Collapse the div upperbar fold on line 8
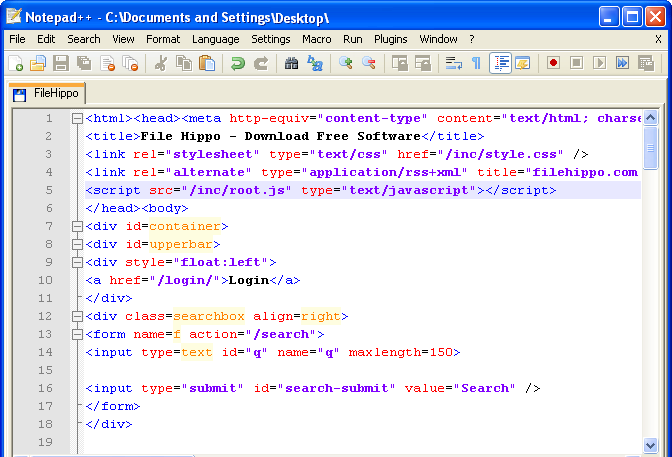Viewport: 672px width, 457px height. tap(77, 244)
